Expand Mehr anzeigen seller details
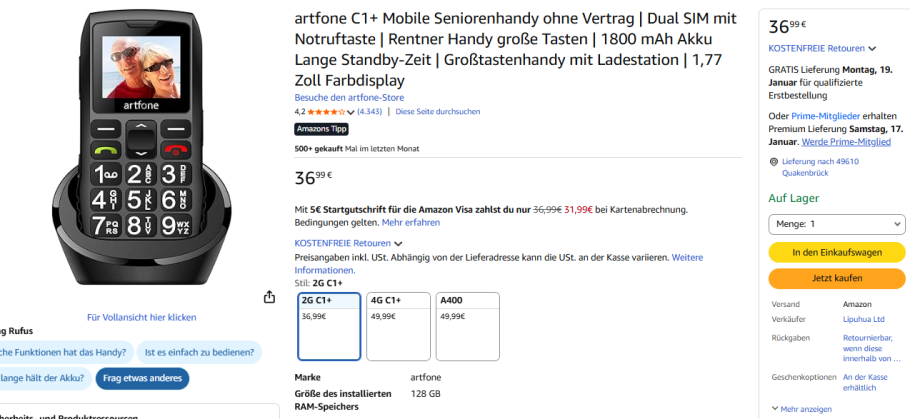This screenshot has width=910, height=419. click(805, 409)
